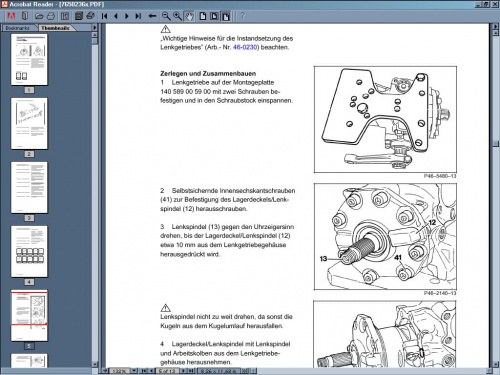This screenshot has width=500, height=375.
Task: Click the page number field
Action: click(x=167, y=371)
